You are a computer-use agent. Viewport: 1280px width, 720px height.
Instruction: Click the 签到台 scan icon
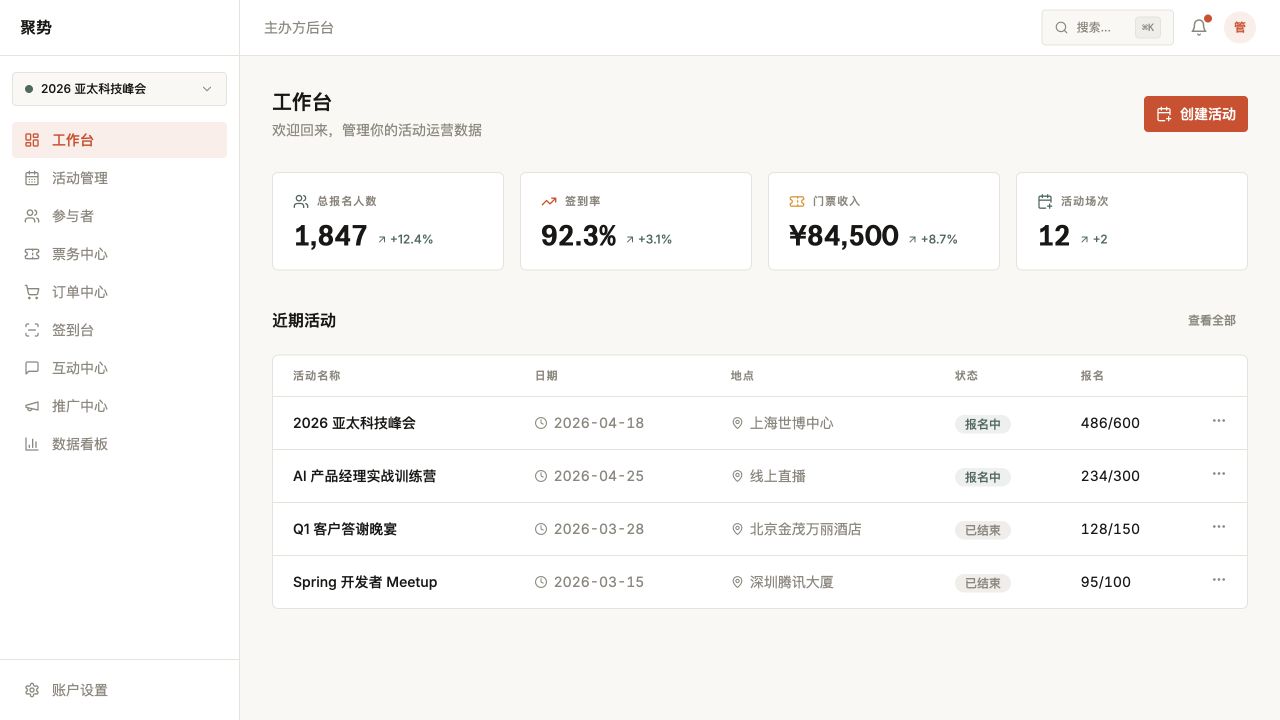pos(32,330)
